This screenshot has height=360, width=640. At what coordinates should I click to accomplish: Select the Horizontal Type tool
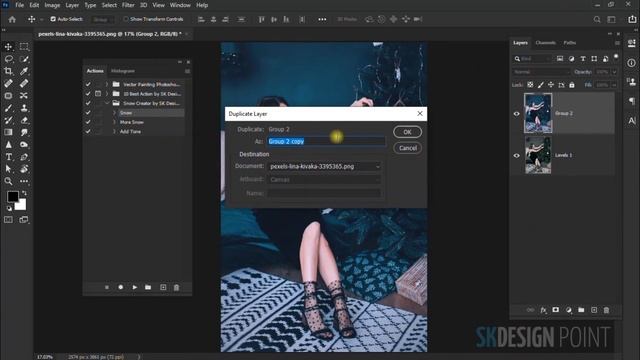8,157
